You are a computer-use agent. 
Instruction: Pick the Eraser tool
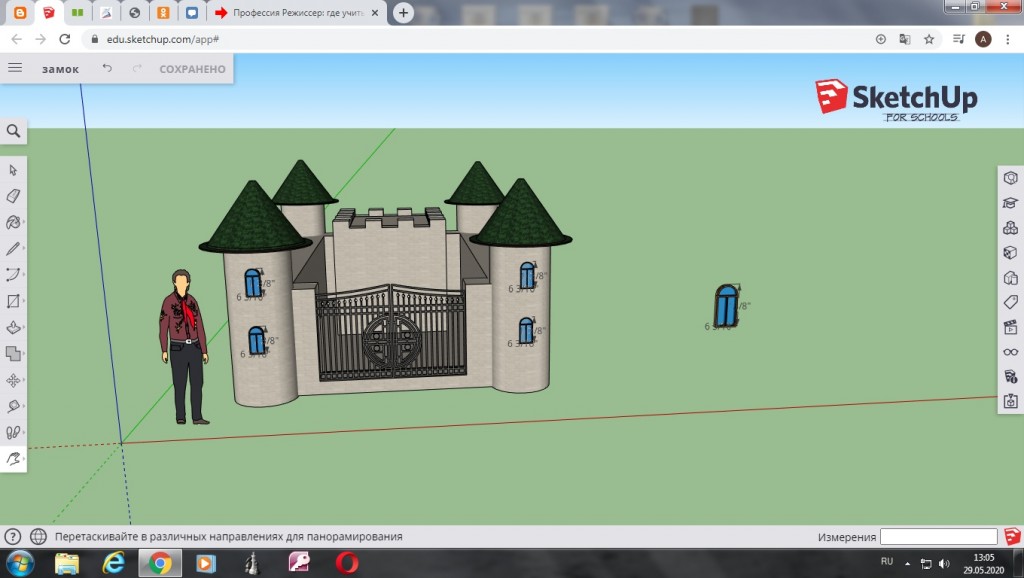(13, 196)
